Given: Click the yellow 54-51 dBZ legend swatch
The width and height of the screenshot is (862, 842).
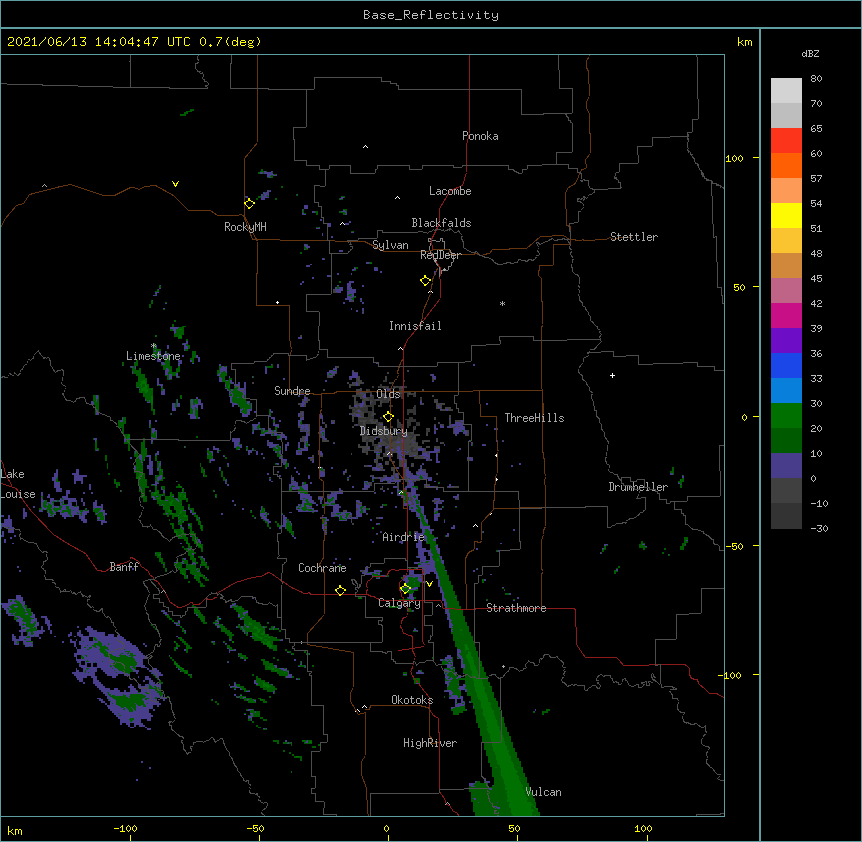Looking at the screenshot, I should [x=786, y=215].
